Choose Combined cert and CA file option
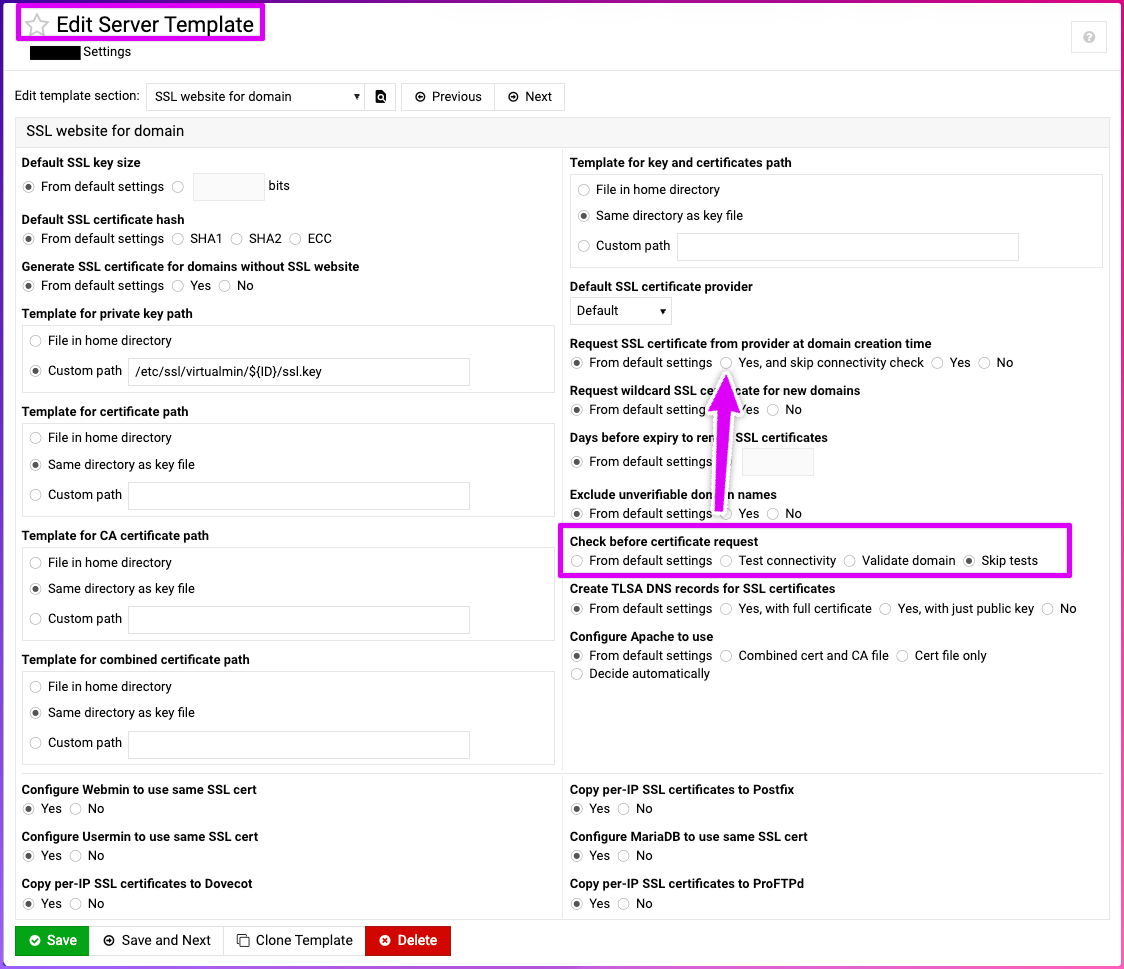This screenshot has height=969, width=1124. click(727, 656)
